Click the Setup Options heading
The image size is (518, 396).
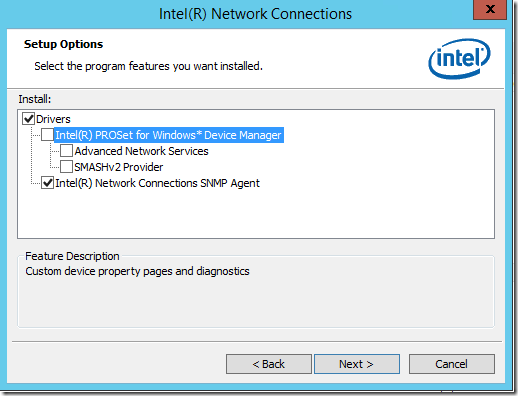click(x=63, y=44)
